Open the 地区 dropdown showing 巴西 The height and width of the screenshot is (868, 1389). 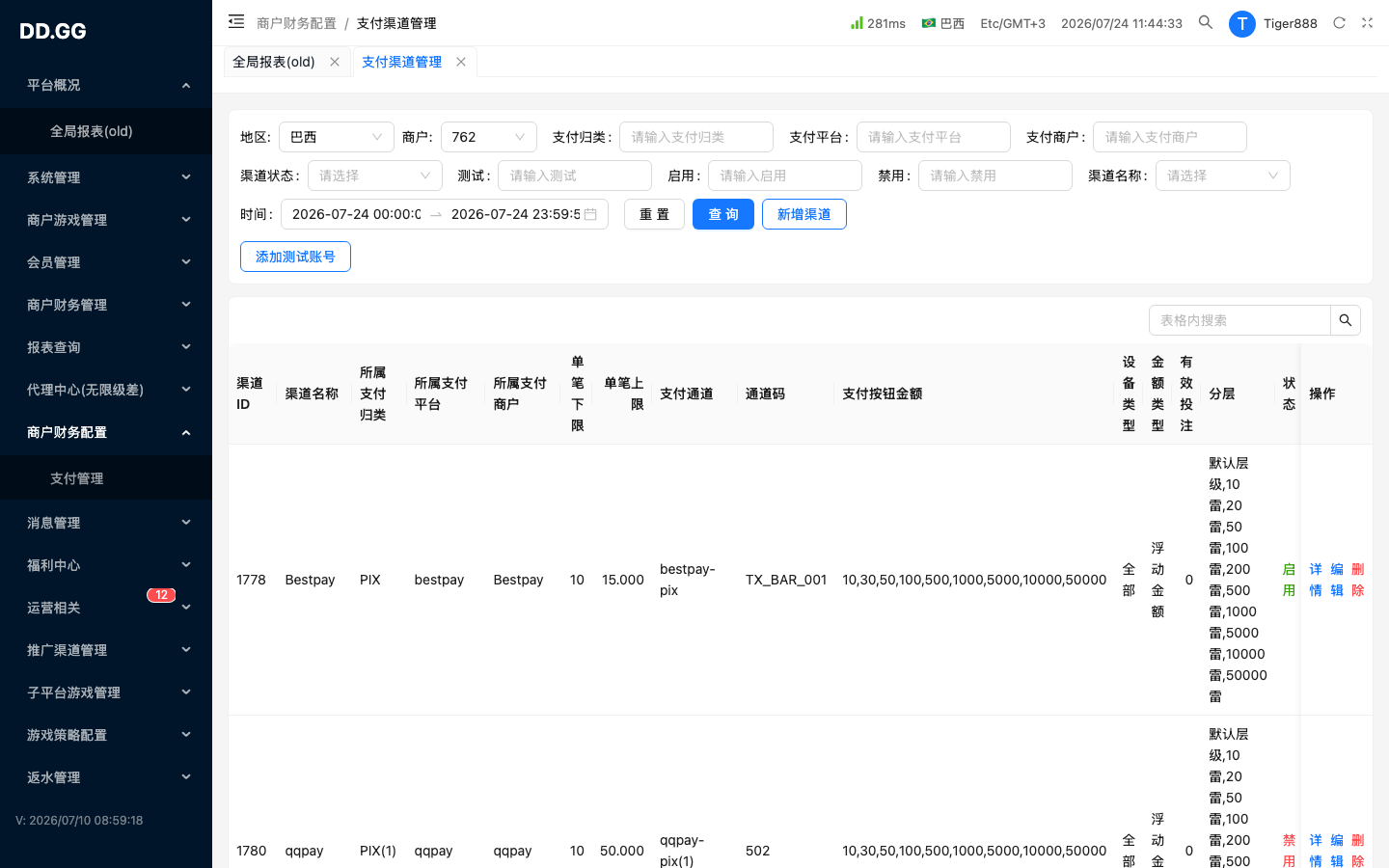pos(336,137)
